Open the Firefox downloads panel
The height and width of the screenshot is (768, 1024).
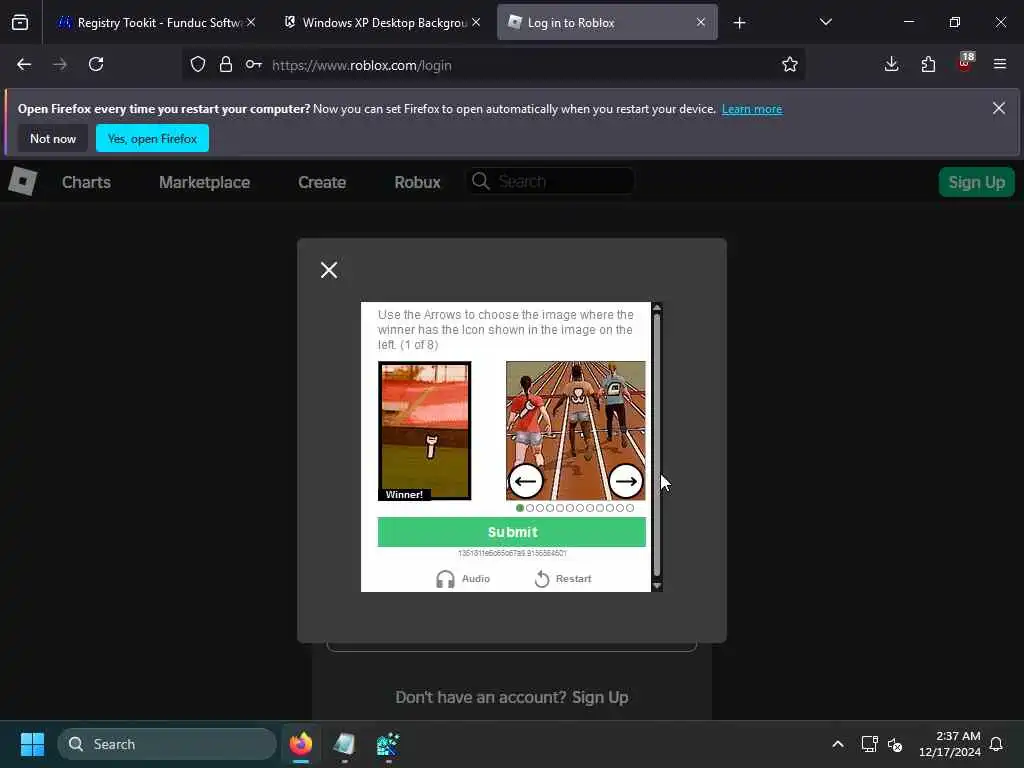pyautogui.click(x=891, y=64)
